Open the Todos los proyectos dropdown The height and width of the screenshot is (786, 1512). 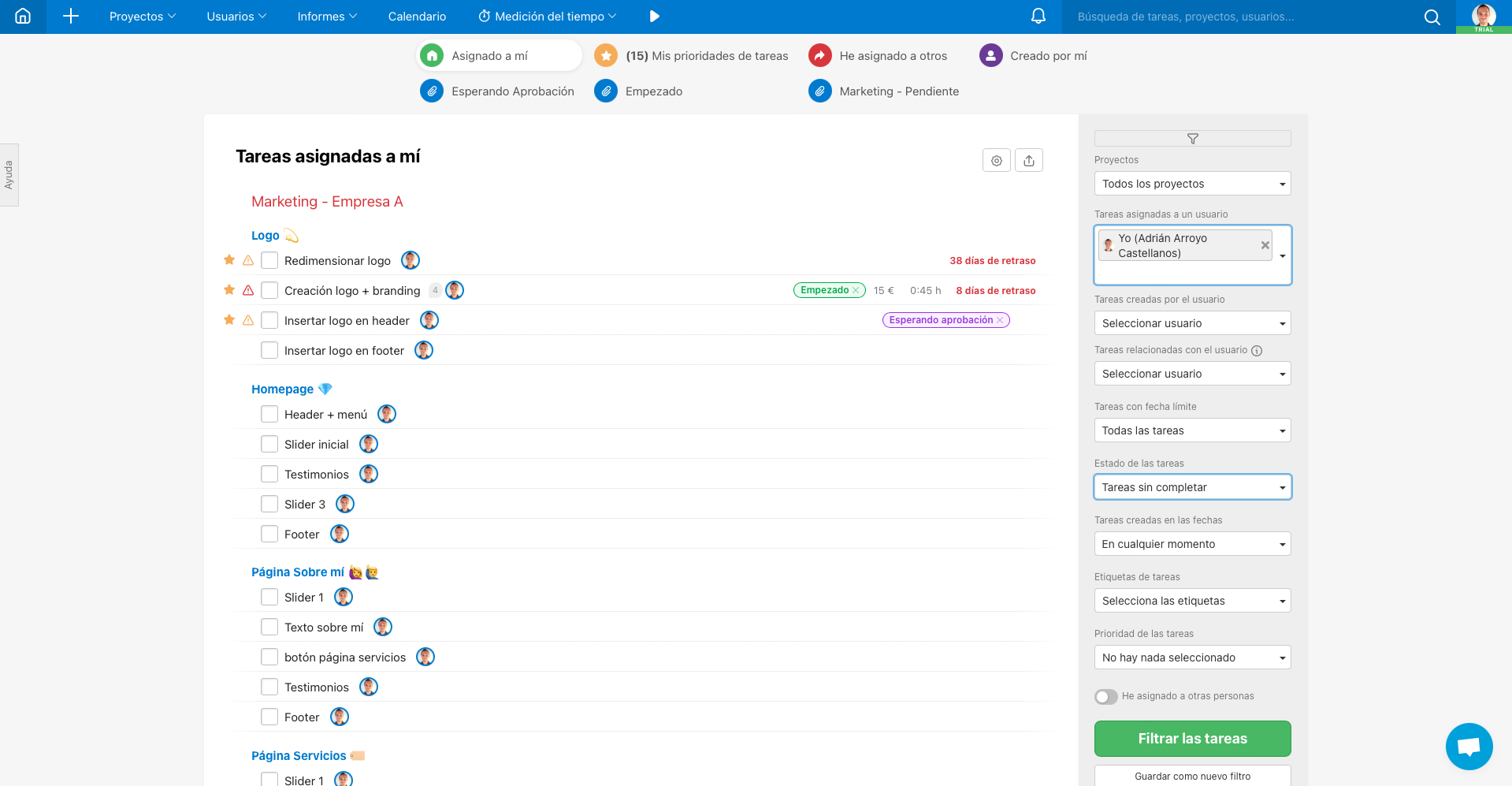[1192, 184]
